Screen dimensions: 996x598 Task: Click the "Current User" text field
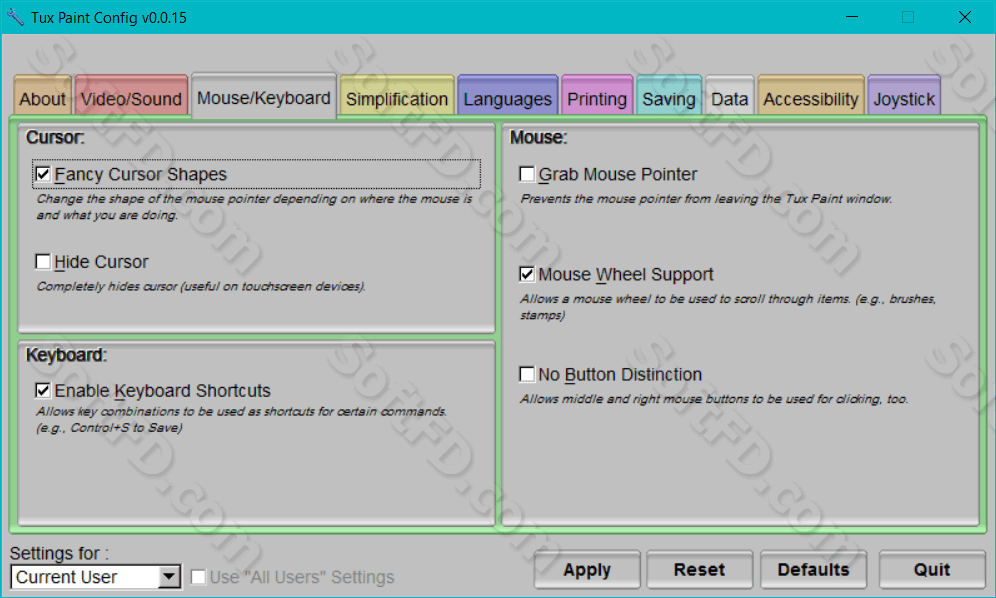click(x=85, y=577)
